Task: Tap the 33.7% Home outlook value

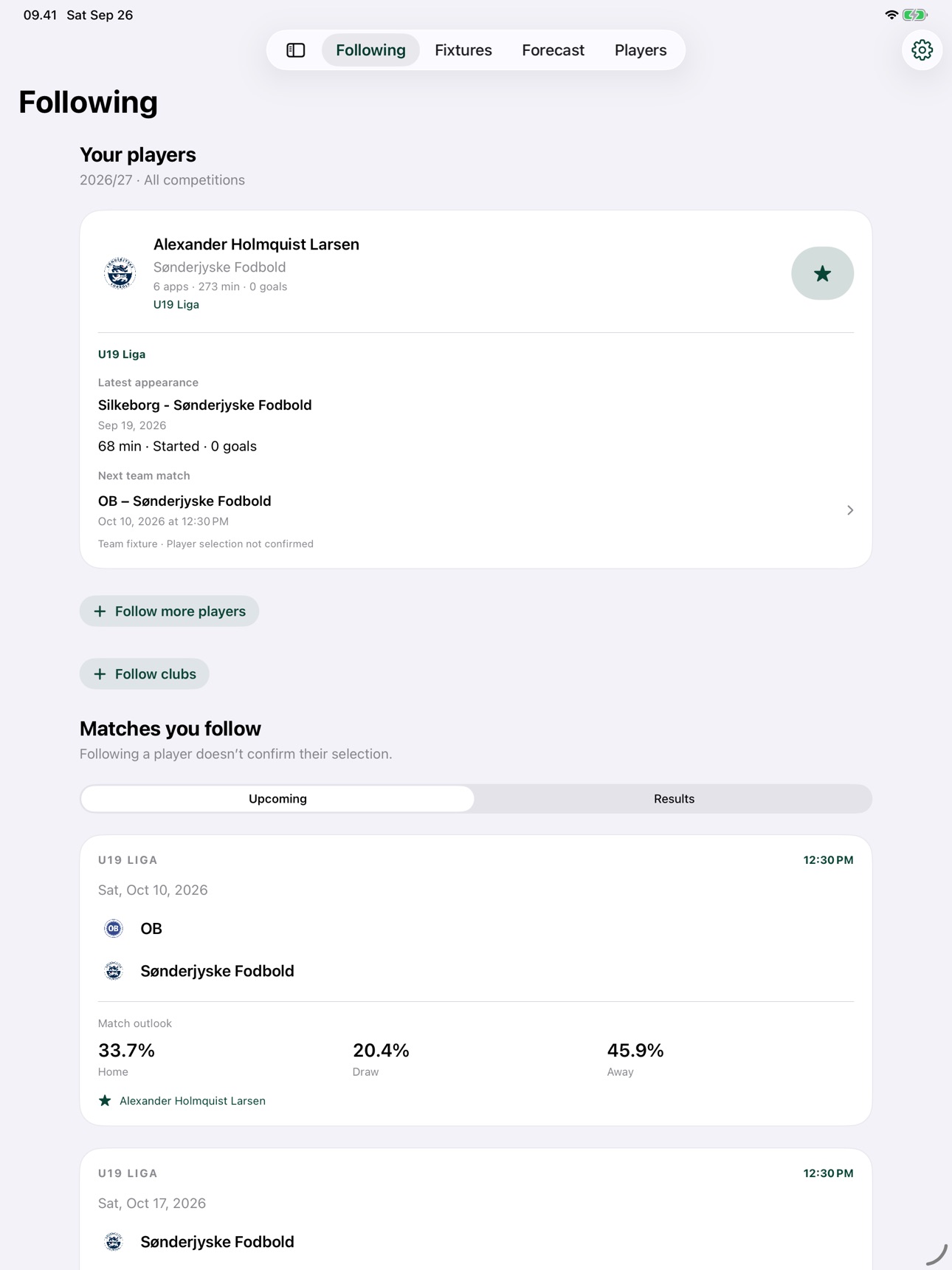Action: (126, 1051)
